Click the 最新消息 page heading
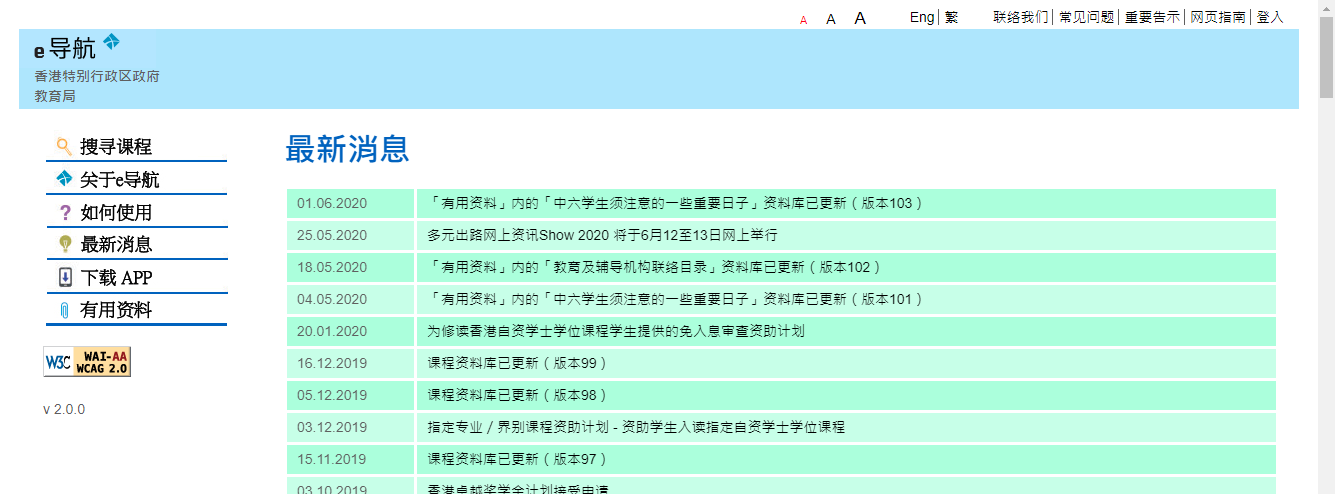 tap(347, 150)
